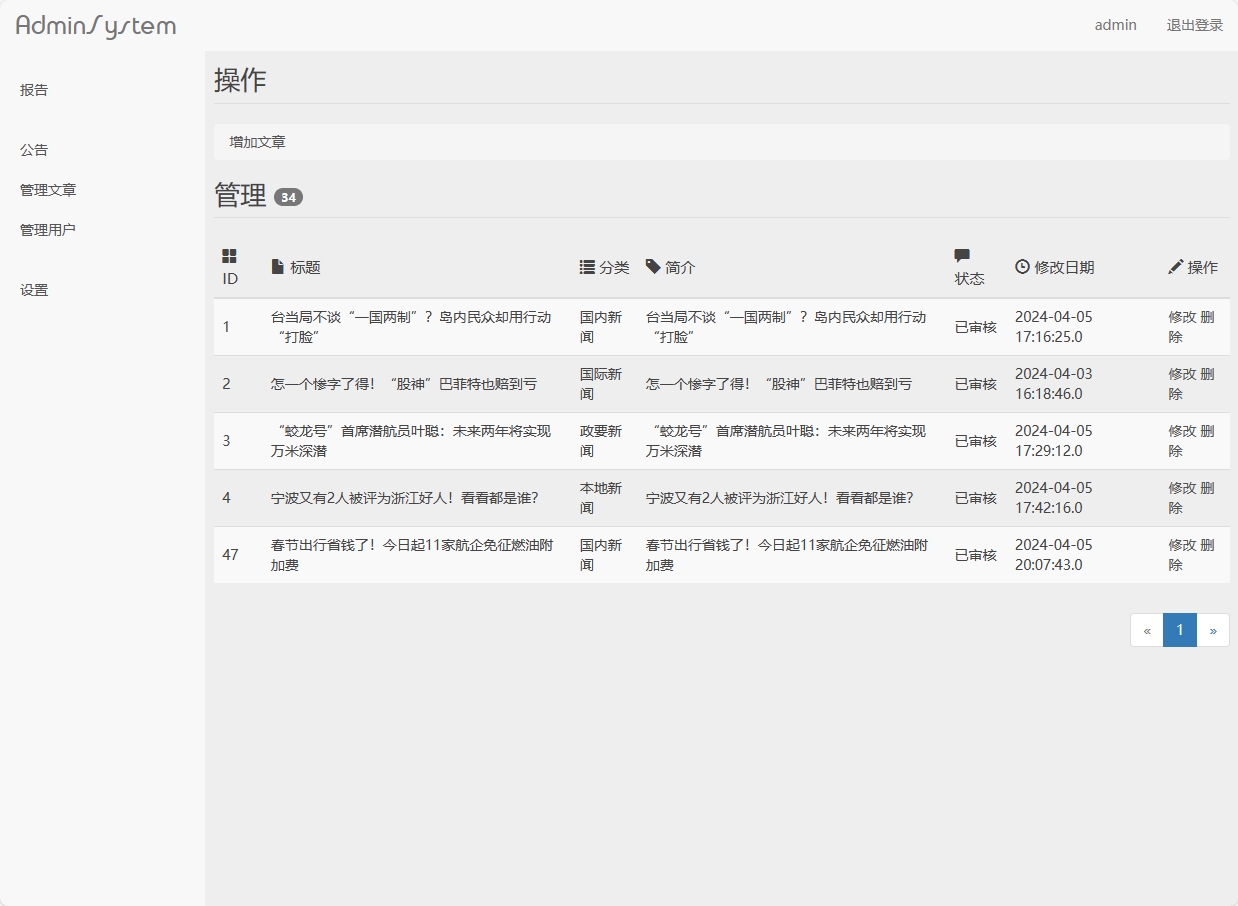Select page 1 in the pagination
The height and width of the screenshot is (906, 1238).
1179,630
